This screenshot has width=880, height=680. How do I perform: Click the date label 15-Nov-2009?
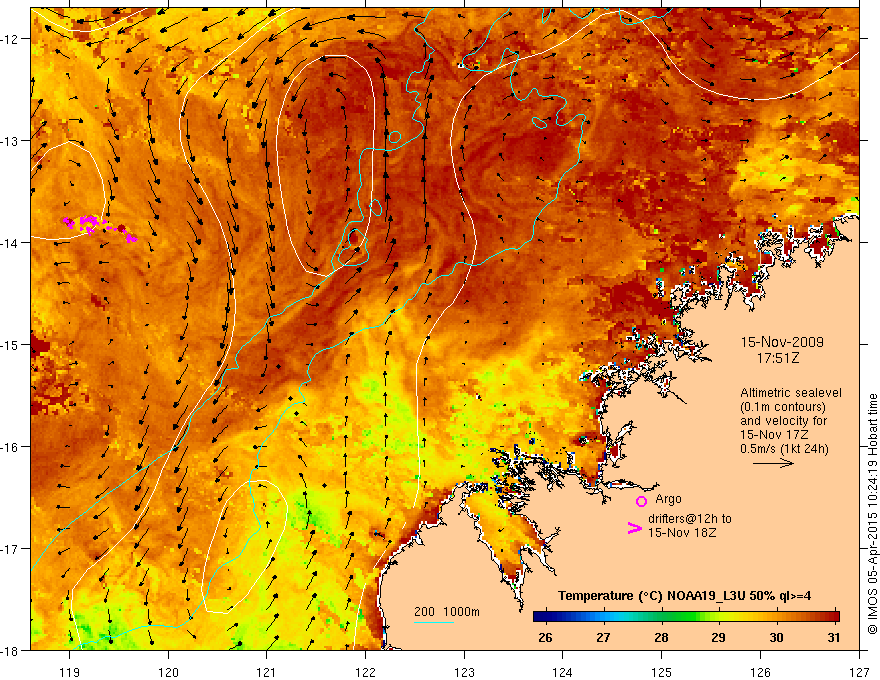point(782,342)
